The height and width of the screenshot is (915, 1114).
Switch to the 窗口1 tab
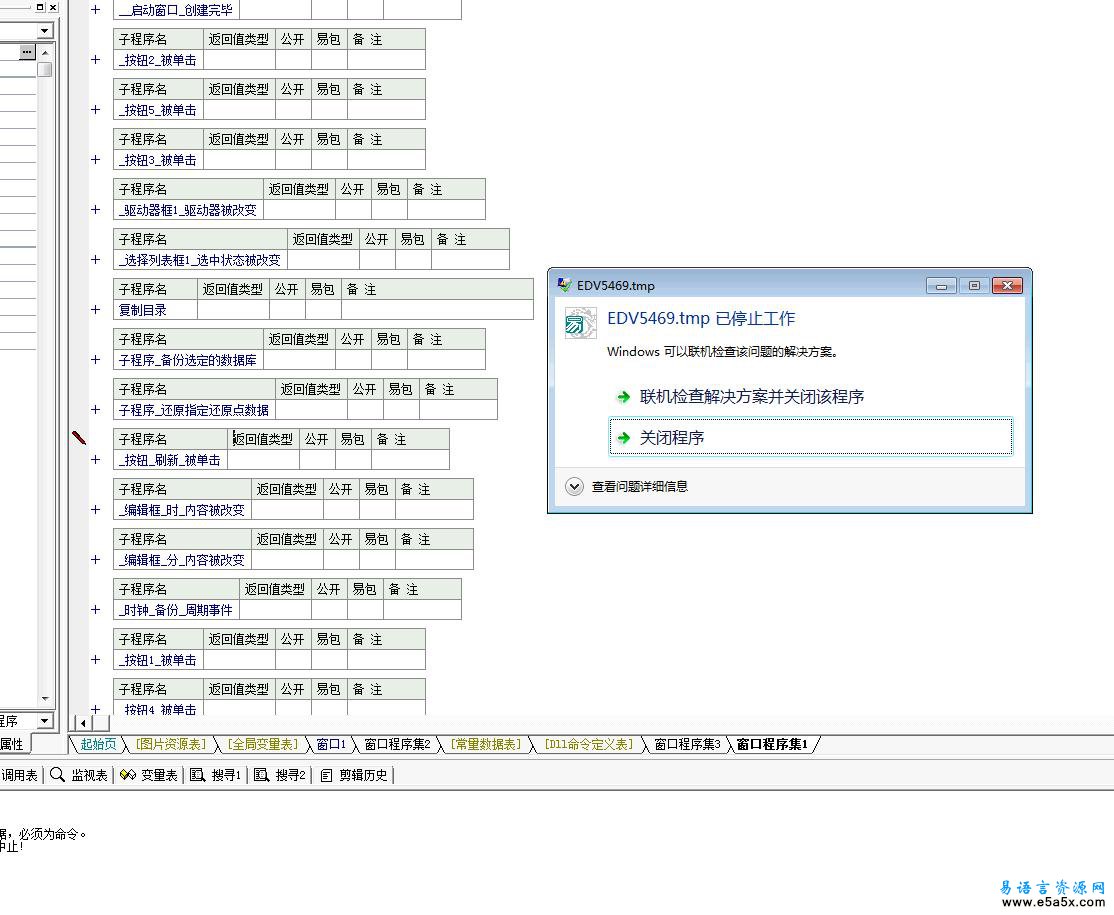click(331, 744)
